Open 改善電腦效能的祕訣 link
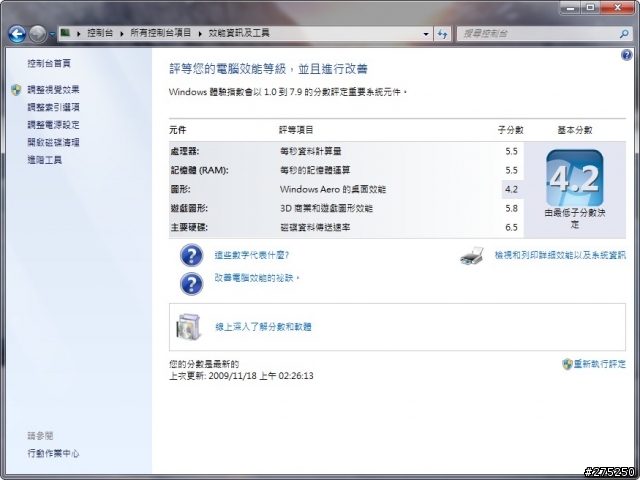Screen dimensions: 640x480 point(257,278)
